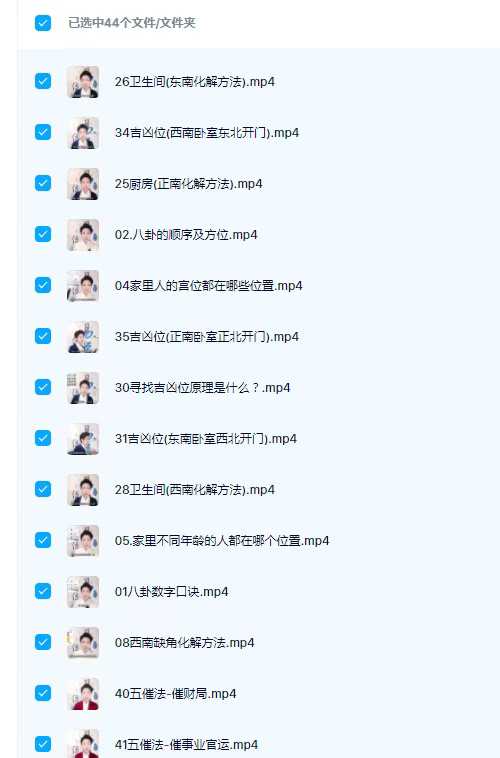
Task: Click thumbnail for 28卫生间(西南化解方法).mp4
Action: point(83,490)
